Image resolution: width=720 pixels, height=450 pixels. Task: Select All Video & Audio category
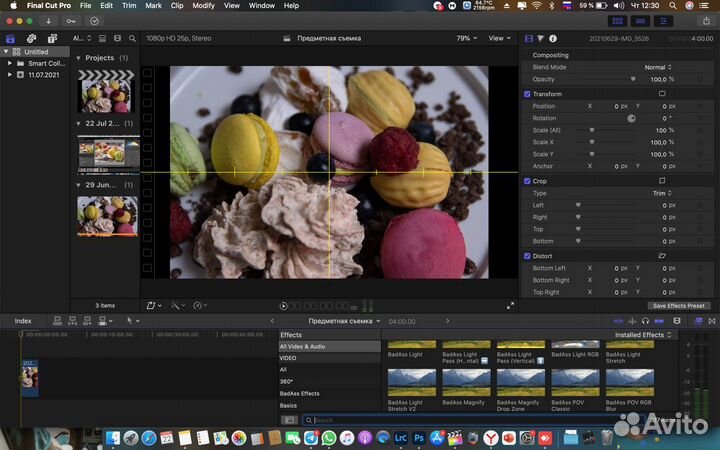pyautogui.click(x=330, y=347)
